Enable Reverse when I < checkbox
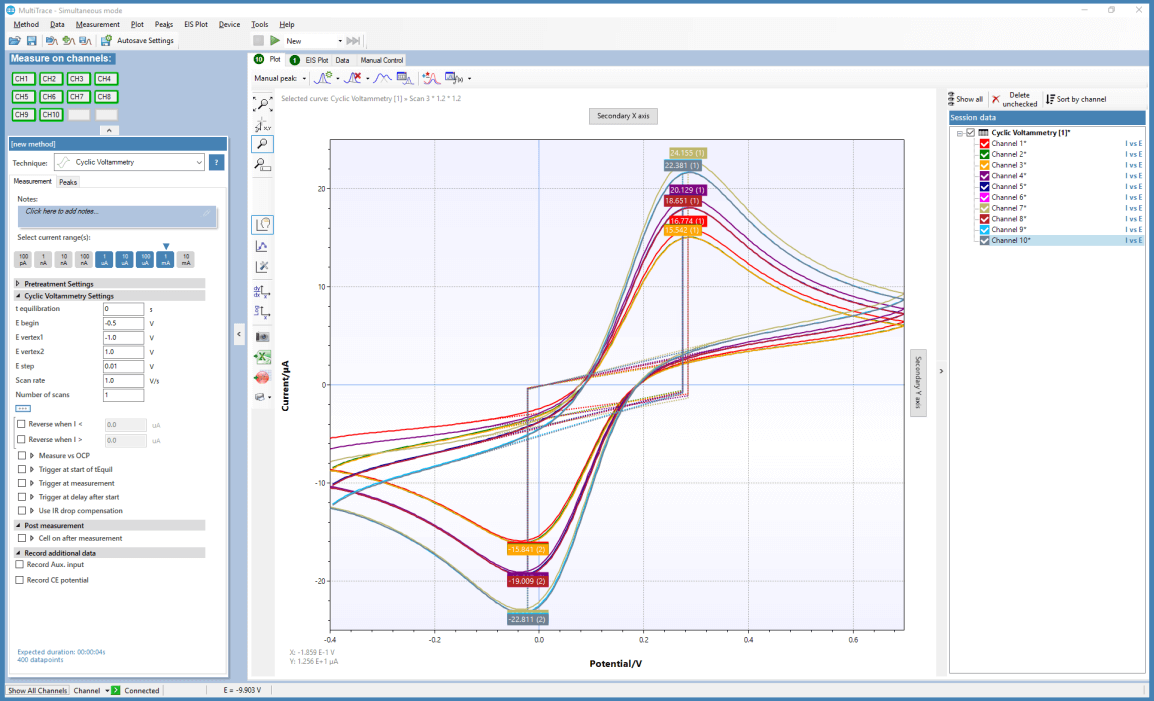The height and width of the screenshot is (701, 1154). (x=21, y=424)
